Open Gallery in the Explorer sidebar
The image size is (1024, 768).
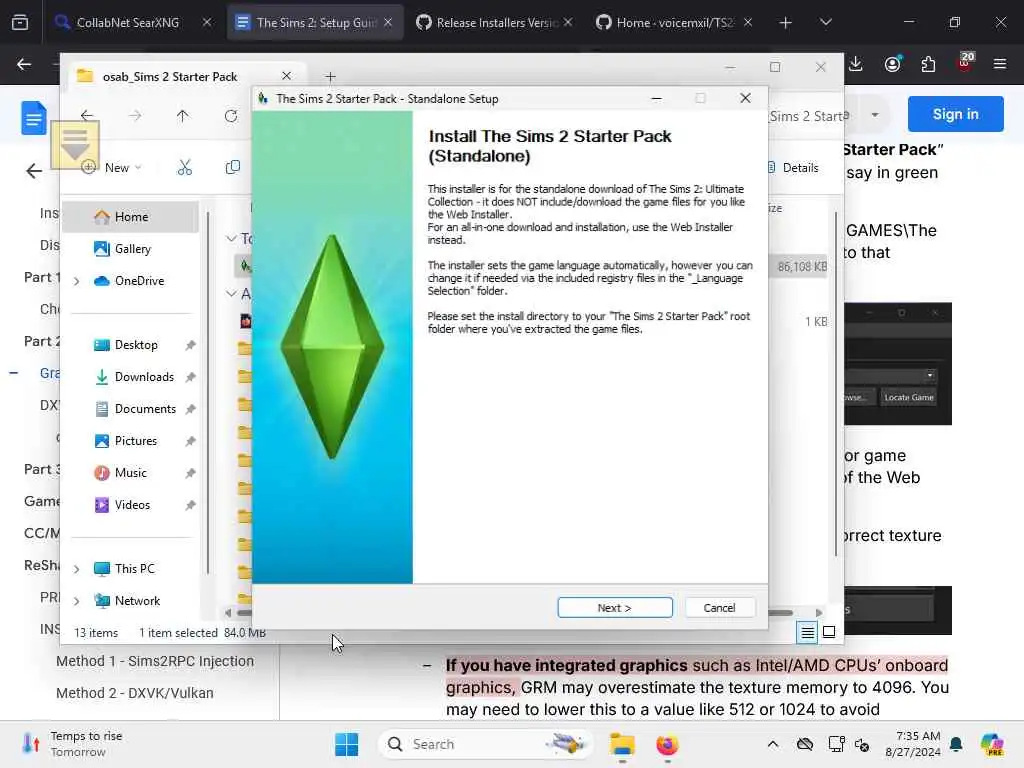coord(133,249)
